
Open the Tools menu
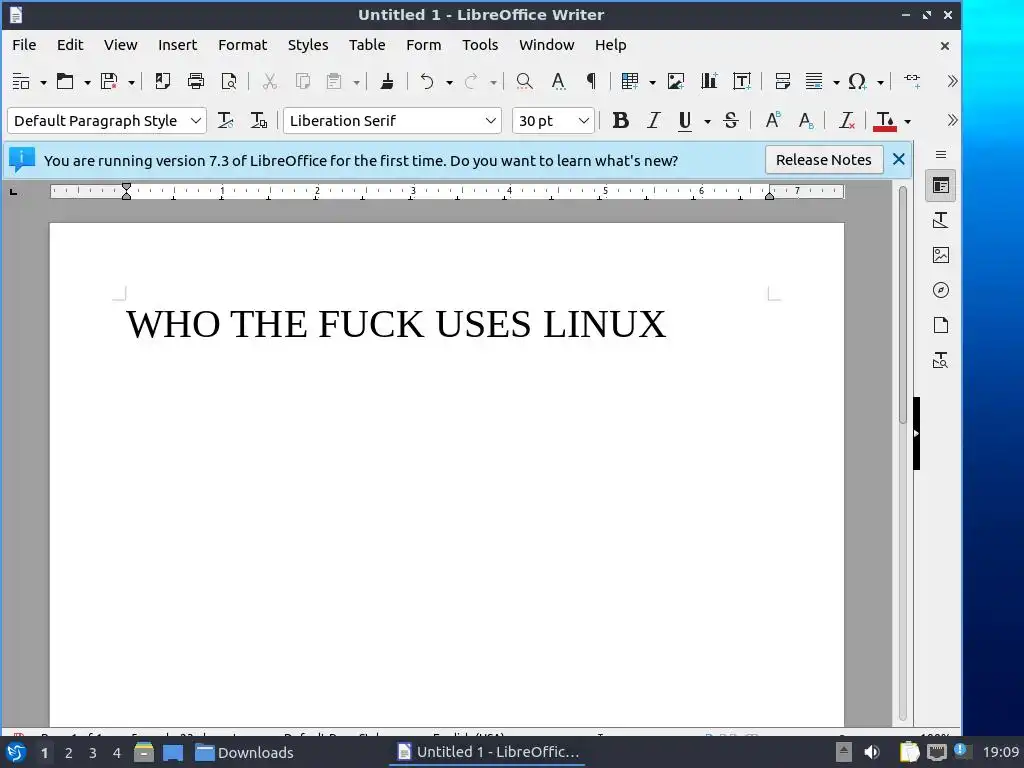pyautogui.click(x=480, y=45)
